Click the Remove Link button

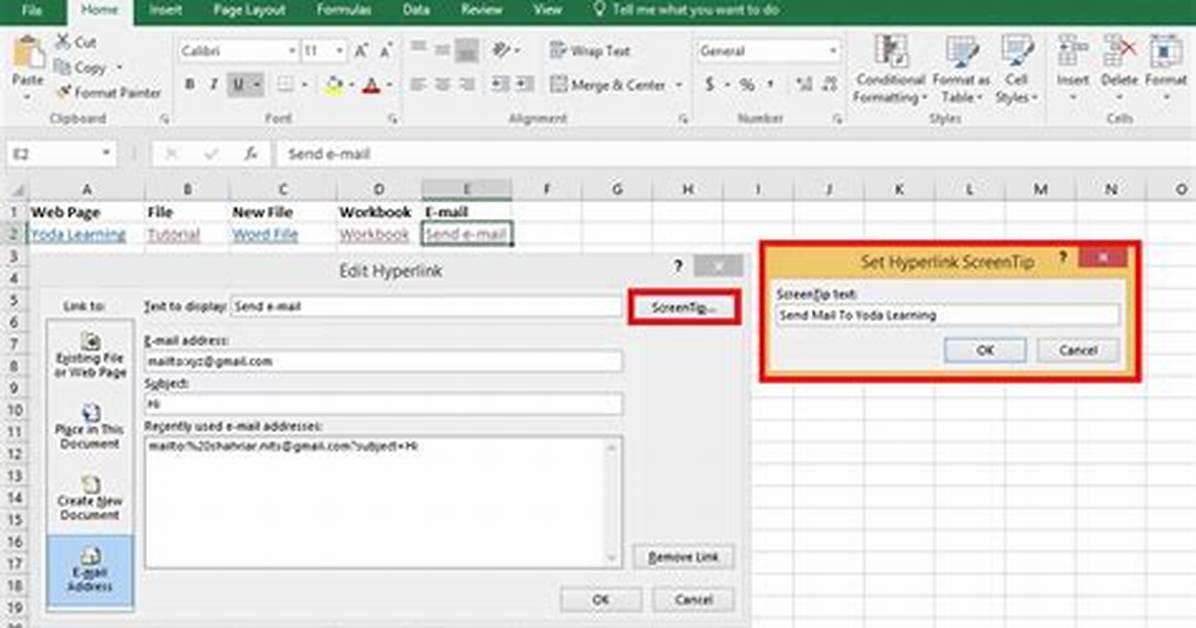coord(683,557)
